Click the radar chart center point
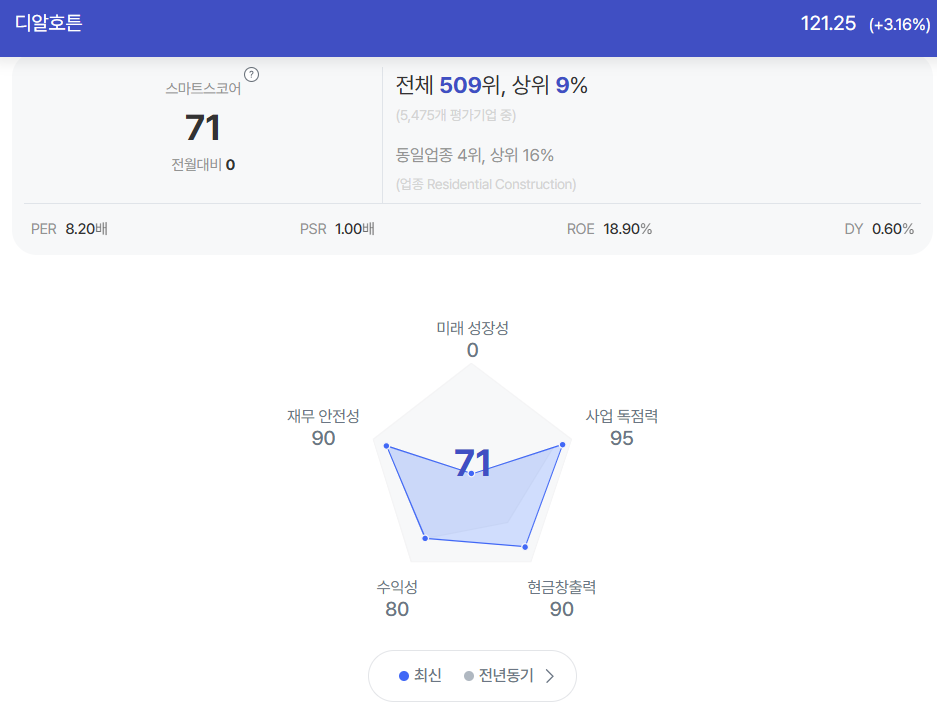 click(471, 473)
